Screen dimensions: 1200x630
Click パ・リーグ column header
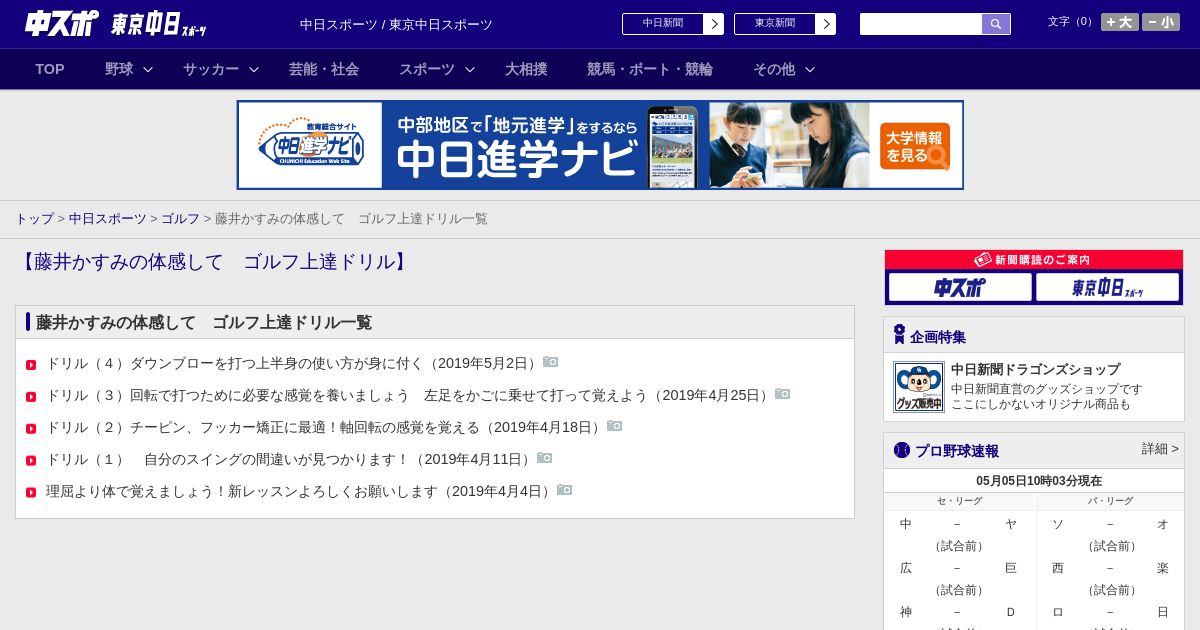1110,501
